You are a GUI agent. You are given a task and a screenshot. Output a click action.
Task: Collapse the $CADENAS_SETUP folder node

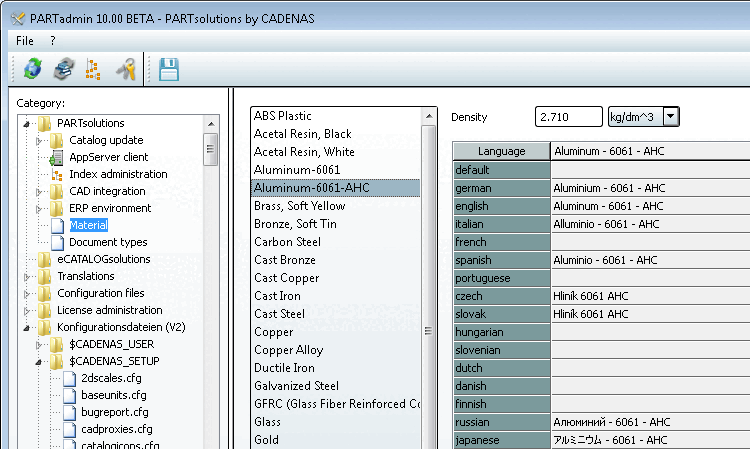[x=41, y=361]
